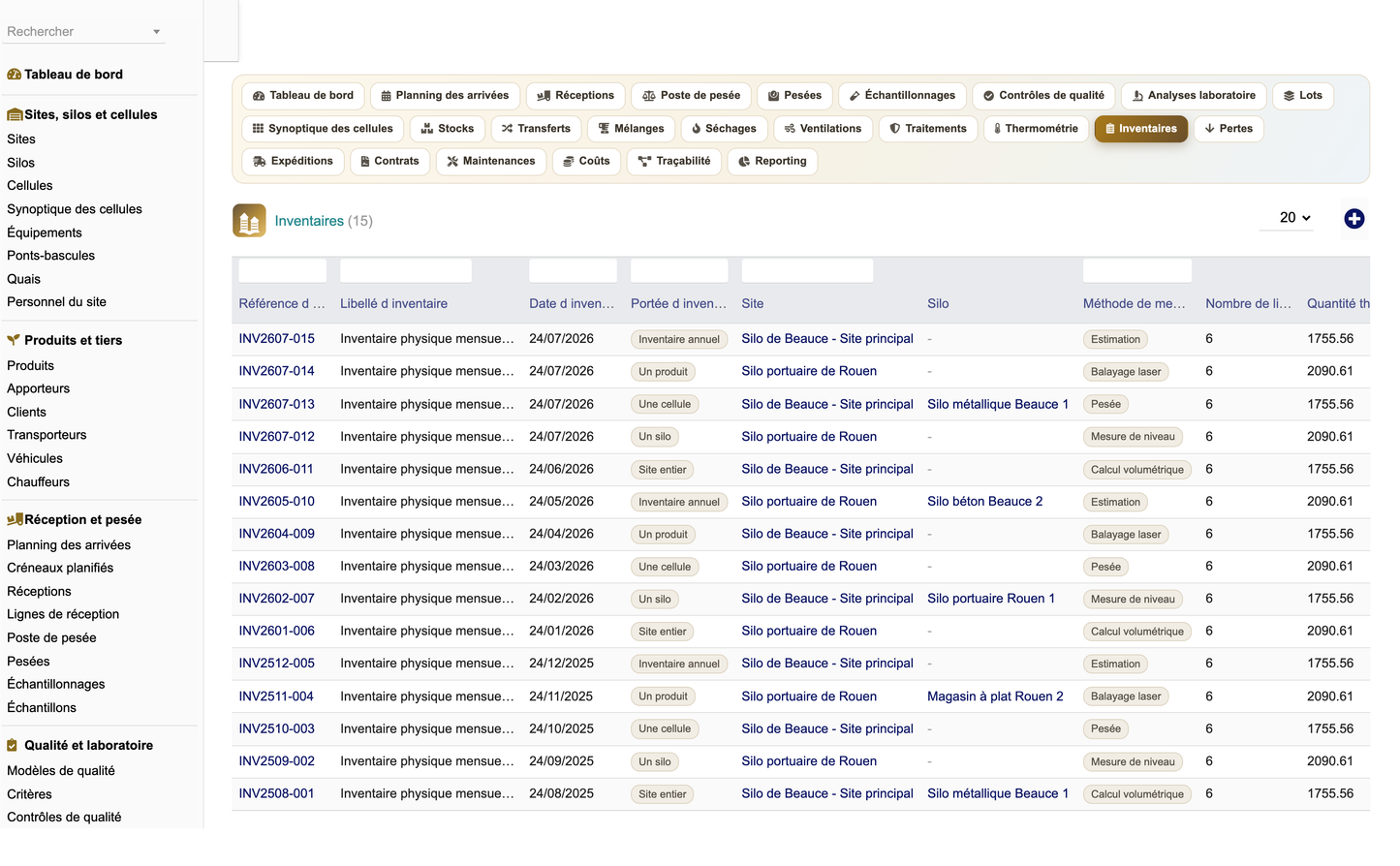Sort by Silo column header
This screenshot has width=1400, height=866.
(x=938, y=304)
